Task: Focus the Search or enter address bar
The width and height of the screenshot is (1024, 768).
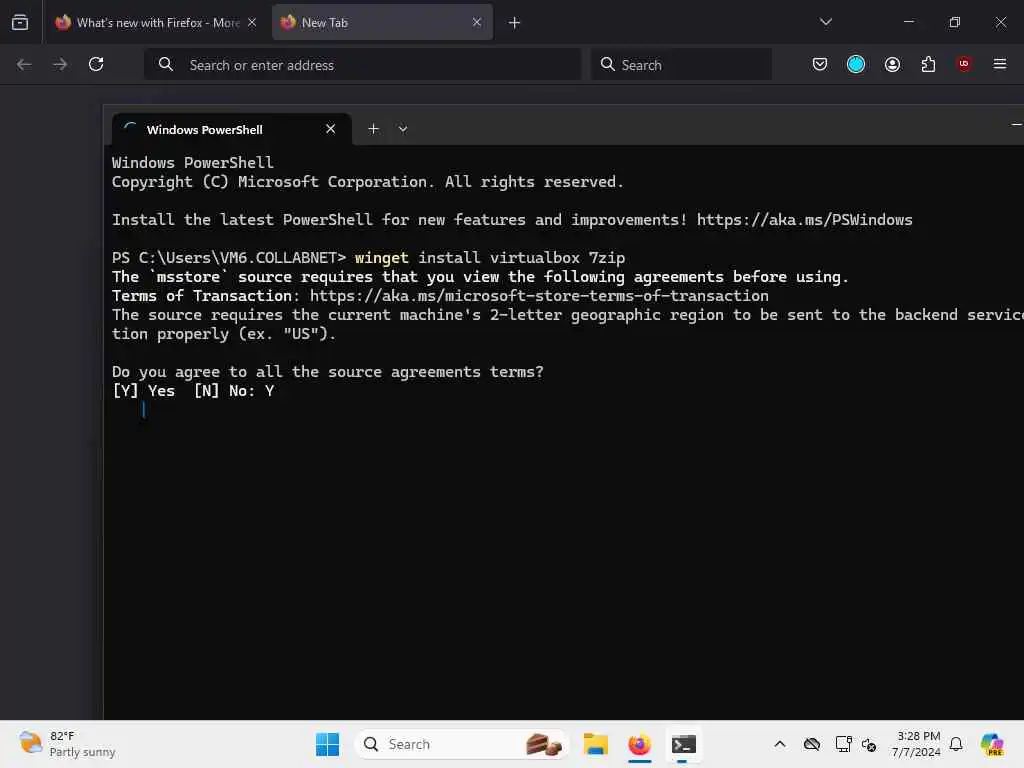Action: (362, 65)
